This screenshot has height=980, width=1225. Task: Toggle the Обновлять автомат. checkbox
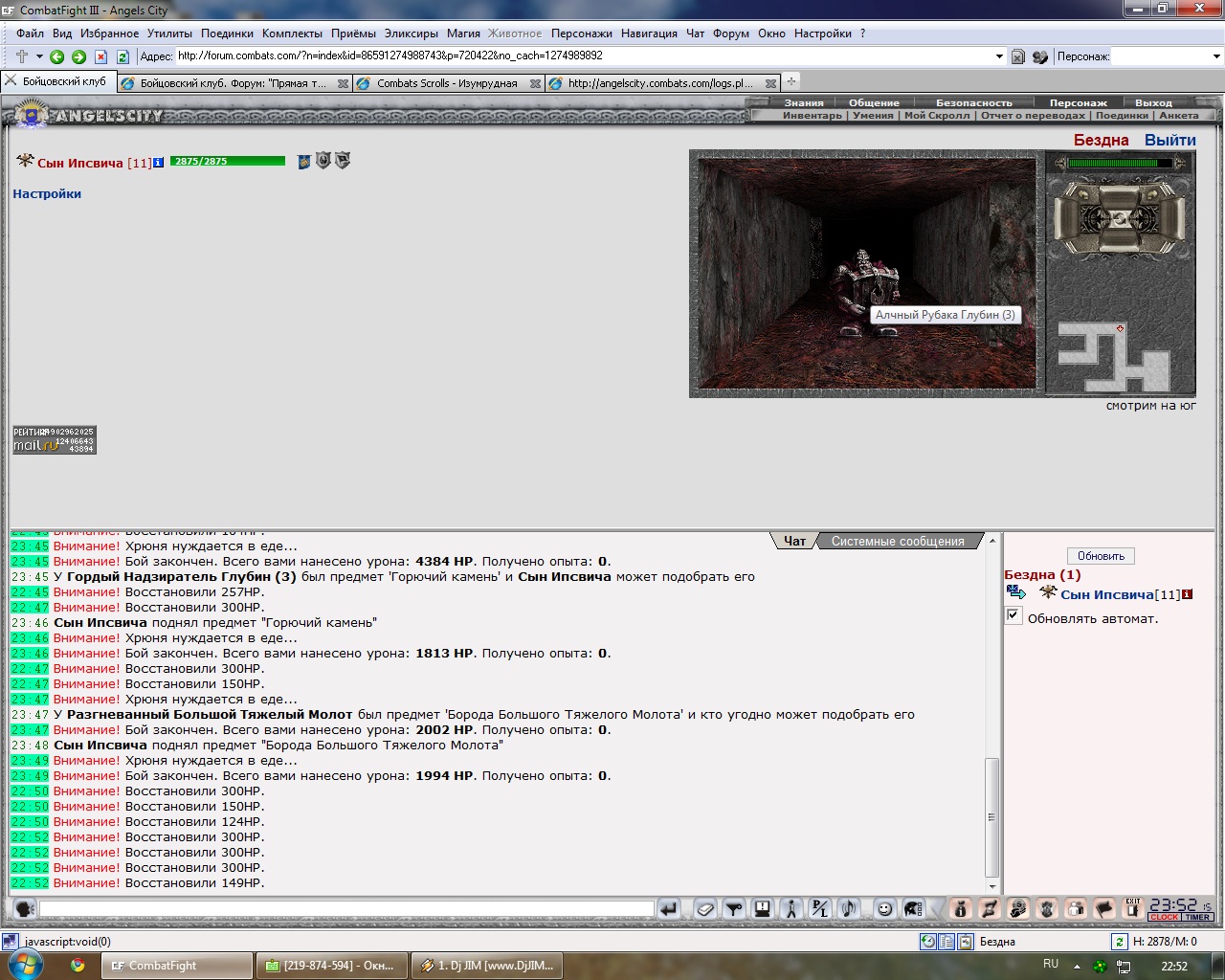[x=1013, y=615]
